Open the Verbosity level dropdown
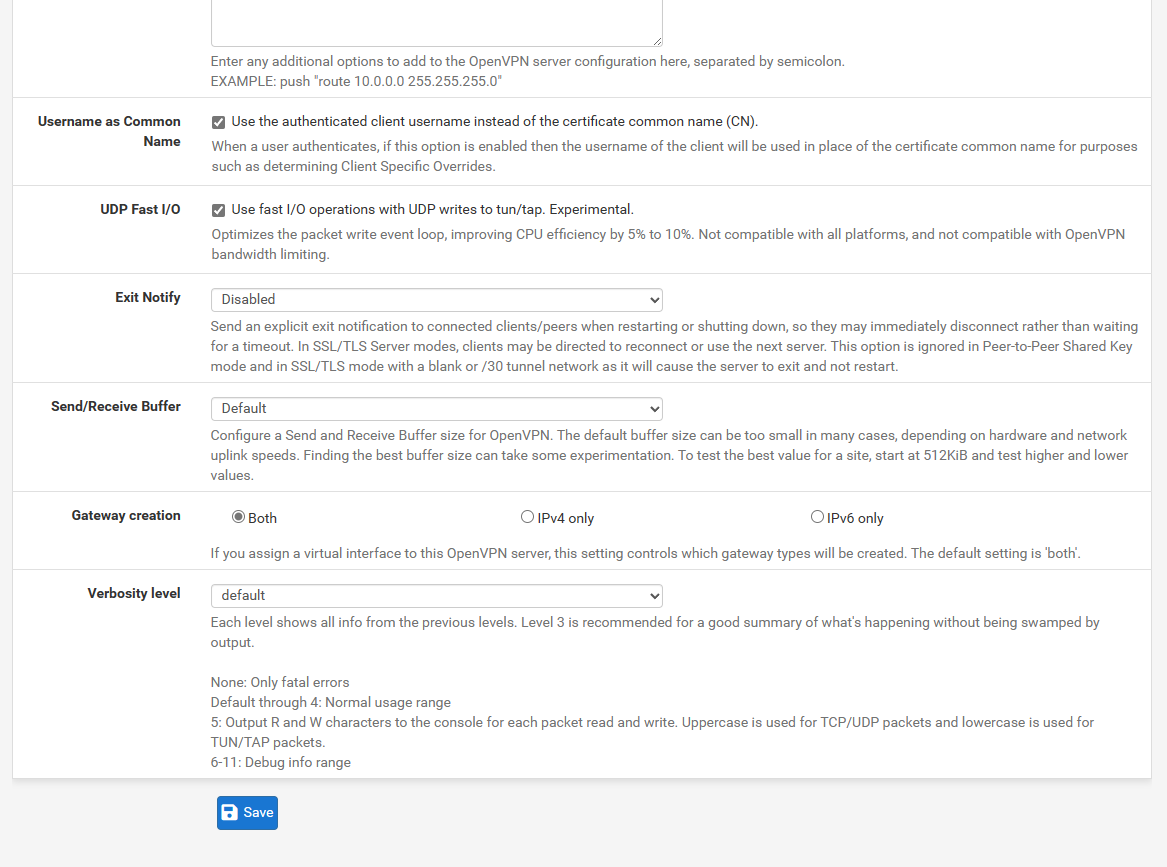Viewport: 1167px width, 867px height. (436, 595)
